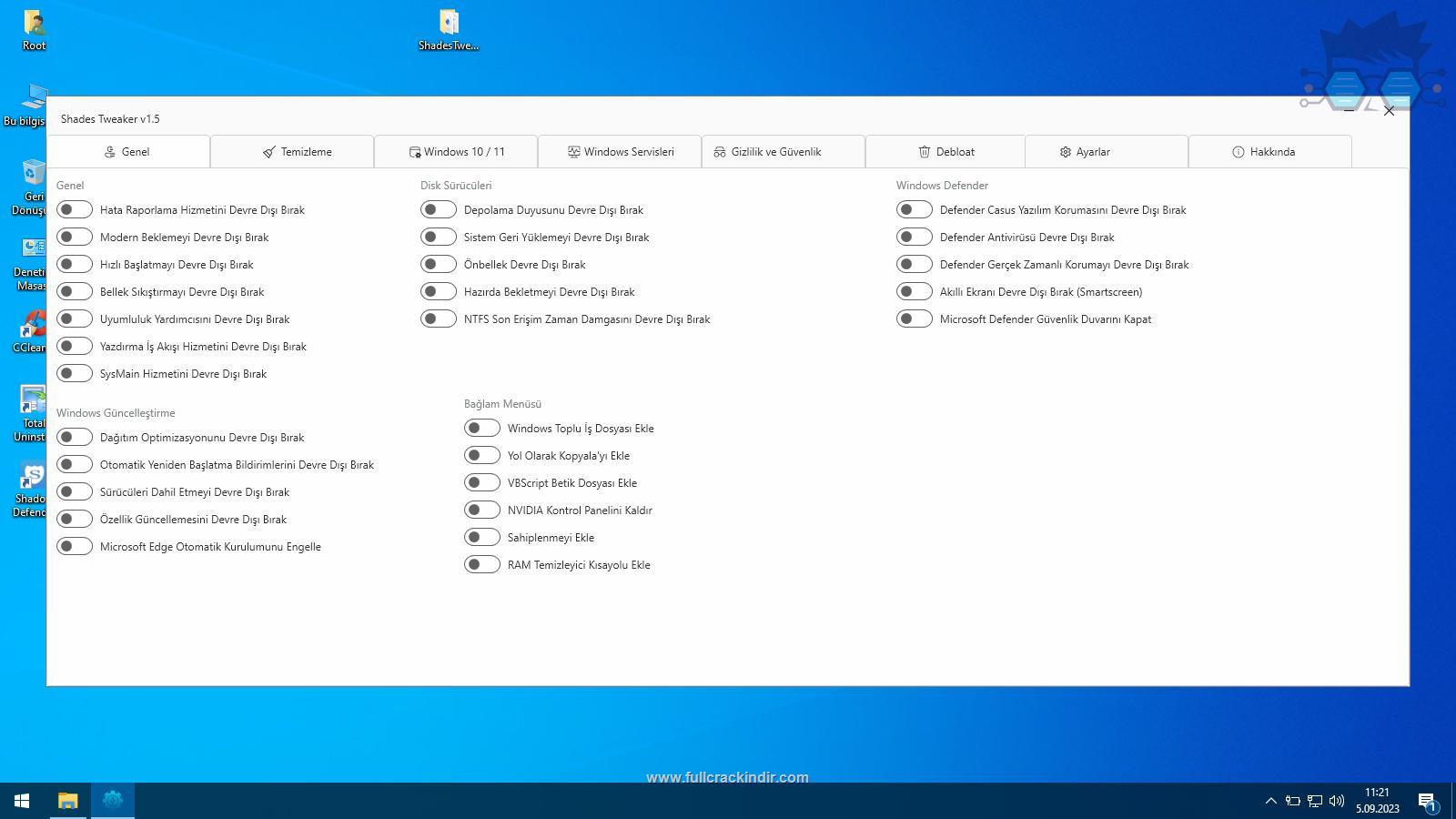Open the Root folder on desktop
Image resolution: width=1456 pixels, height=819 pixels.
pyautogui.click(x=34, y=29)
